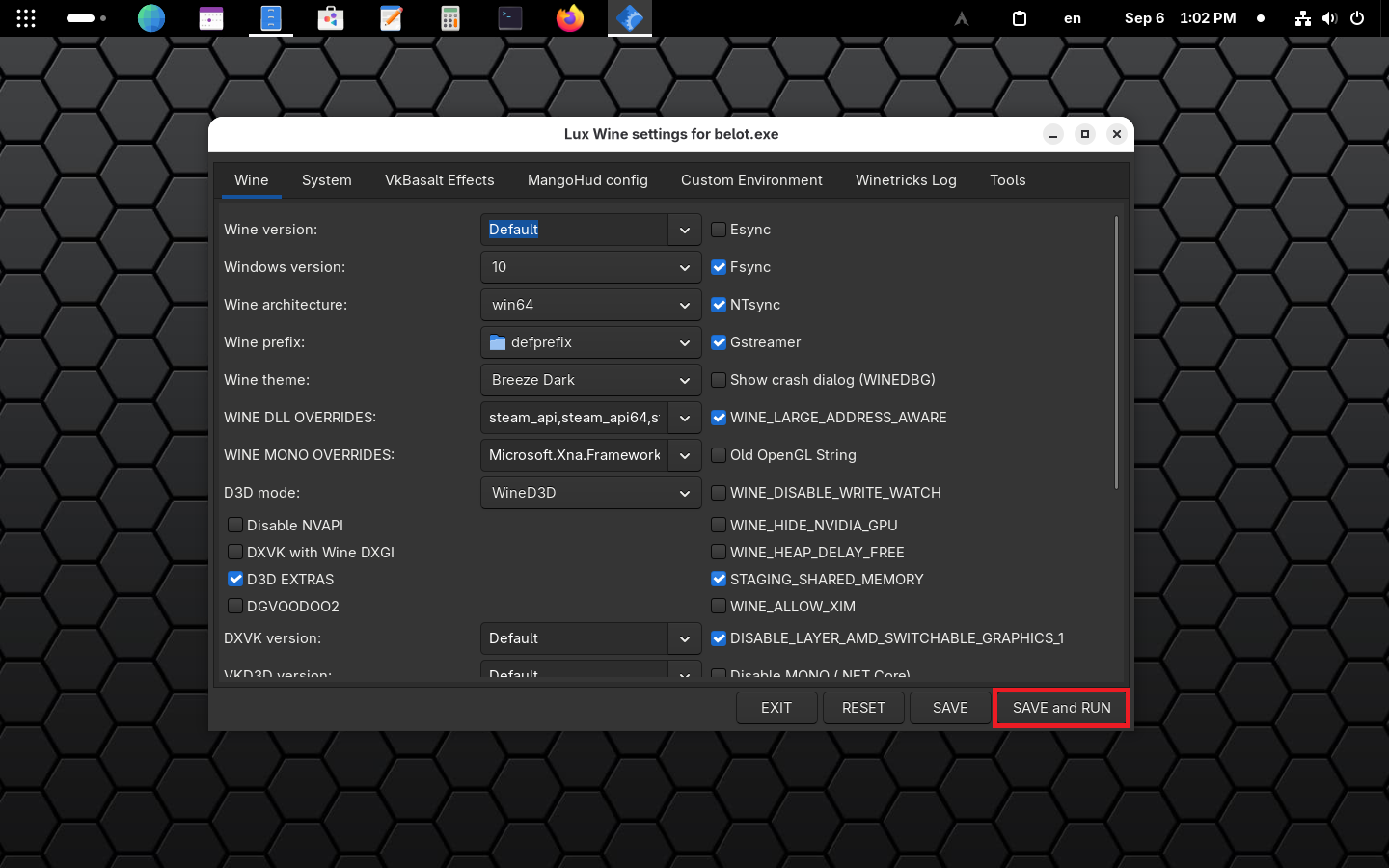Viewport: 1389px width, 868px height.
Task: Open the Files manager from the dock
Action: [271, 18]
